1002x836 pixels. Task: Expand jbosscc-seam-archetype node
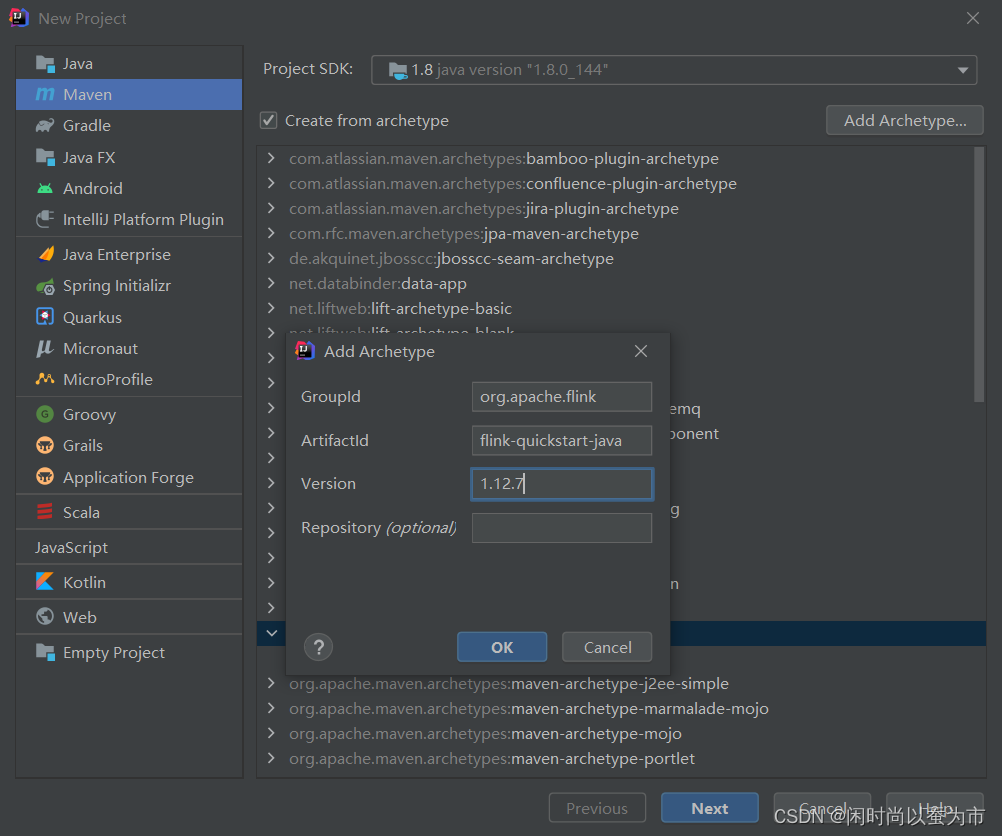point(271,258)
